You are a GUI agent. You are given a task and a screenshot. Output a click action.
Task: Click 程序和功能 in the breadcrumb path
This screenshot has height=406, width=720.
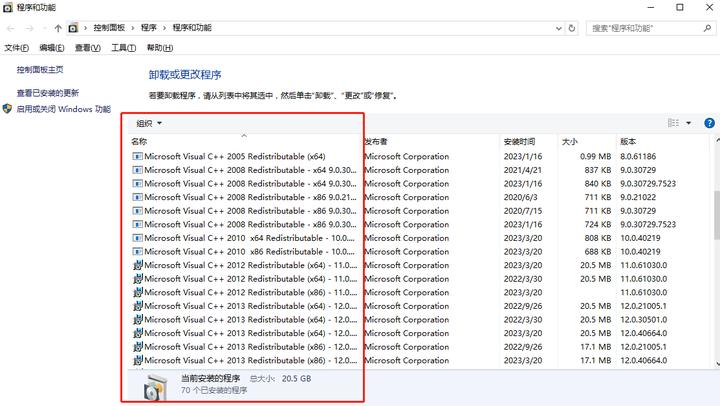(192, 28)
